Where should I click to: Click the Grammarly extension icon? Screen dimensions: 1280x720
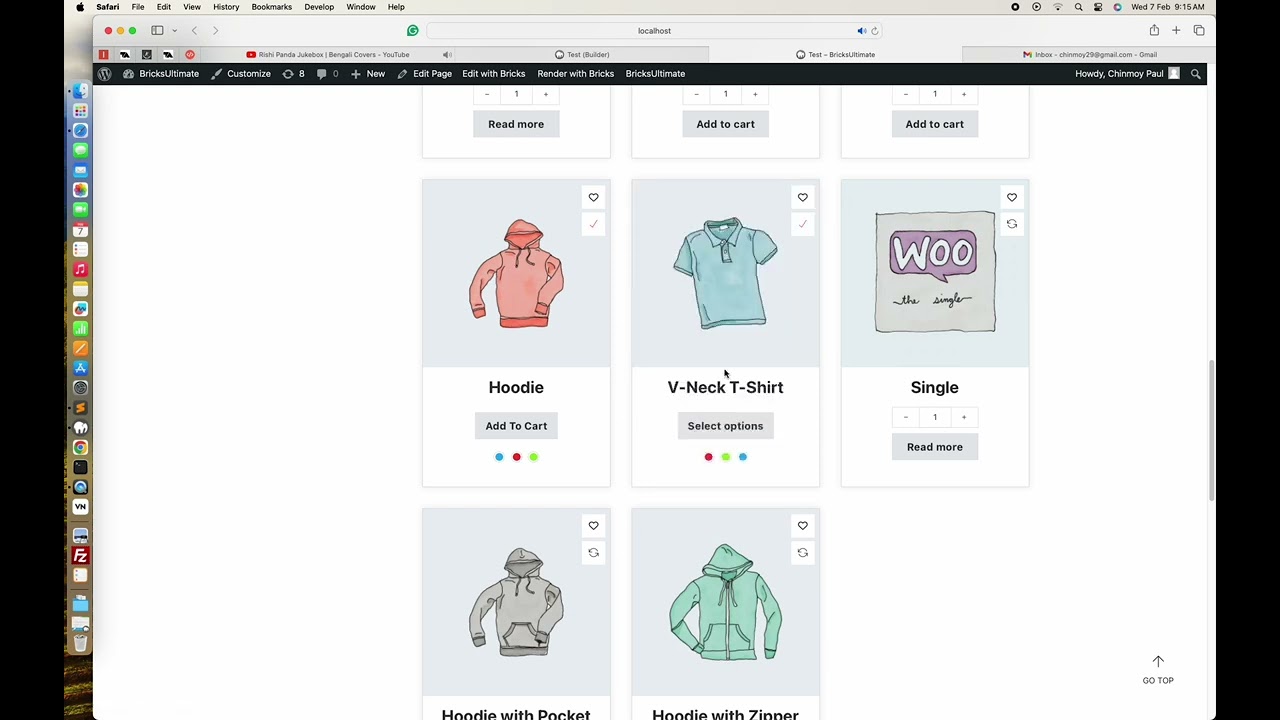pyautogui.click(x=413, y=31)
